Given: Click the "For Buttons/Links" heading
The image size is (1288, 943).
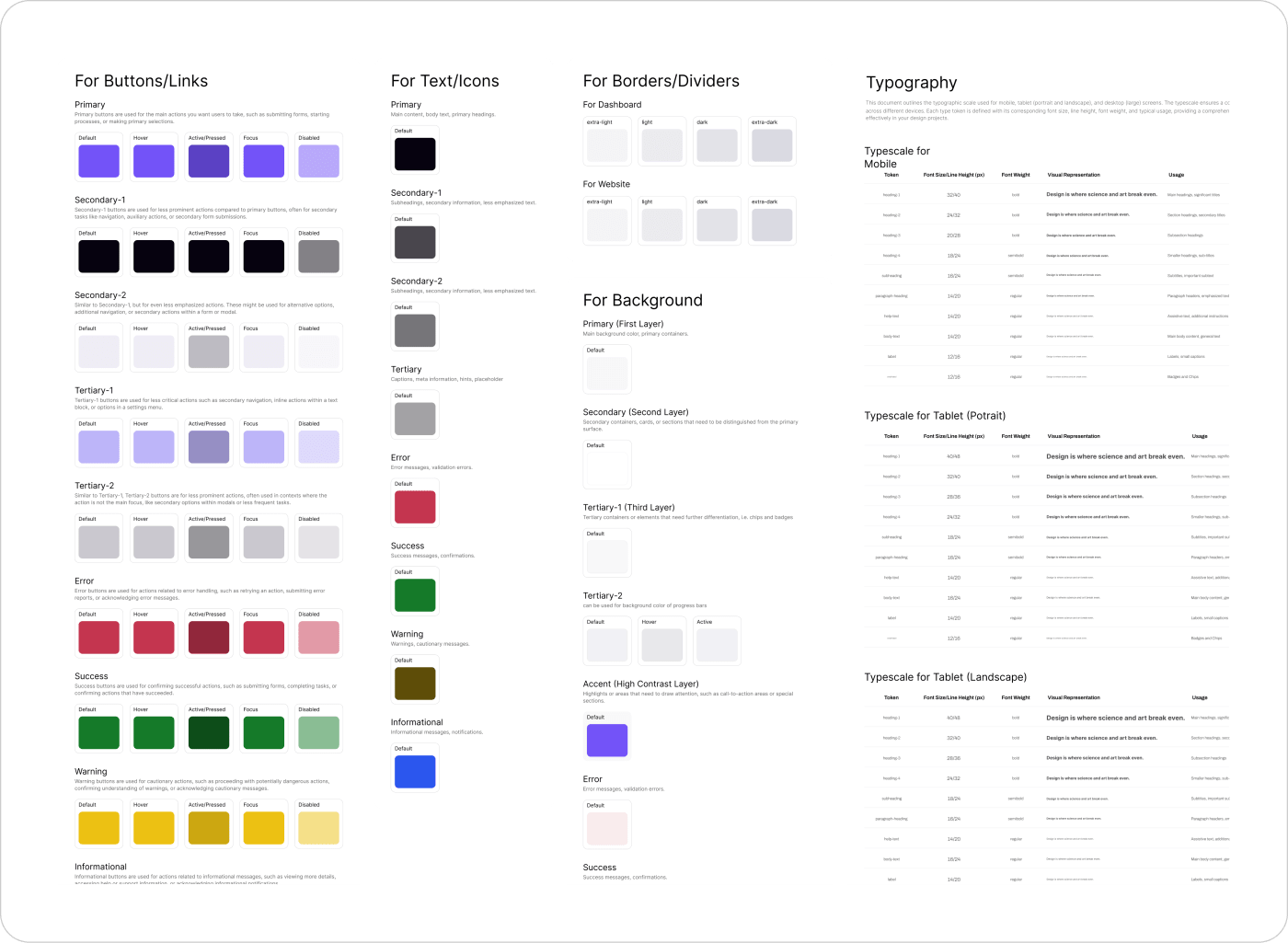Looking at the screenshot, I should [142, 81].
